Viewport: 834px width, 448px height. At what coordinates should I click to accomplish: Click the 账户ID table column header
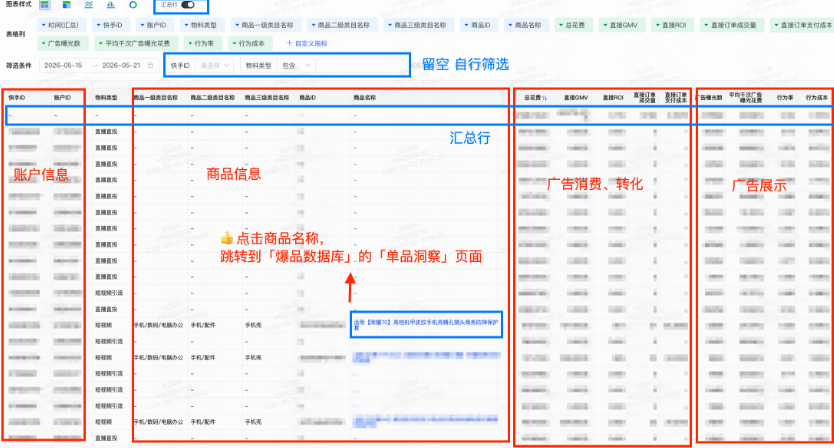point(62,98)
